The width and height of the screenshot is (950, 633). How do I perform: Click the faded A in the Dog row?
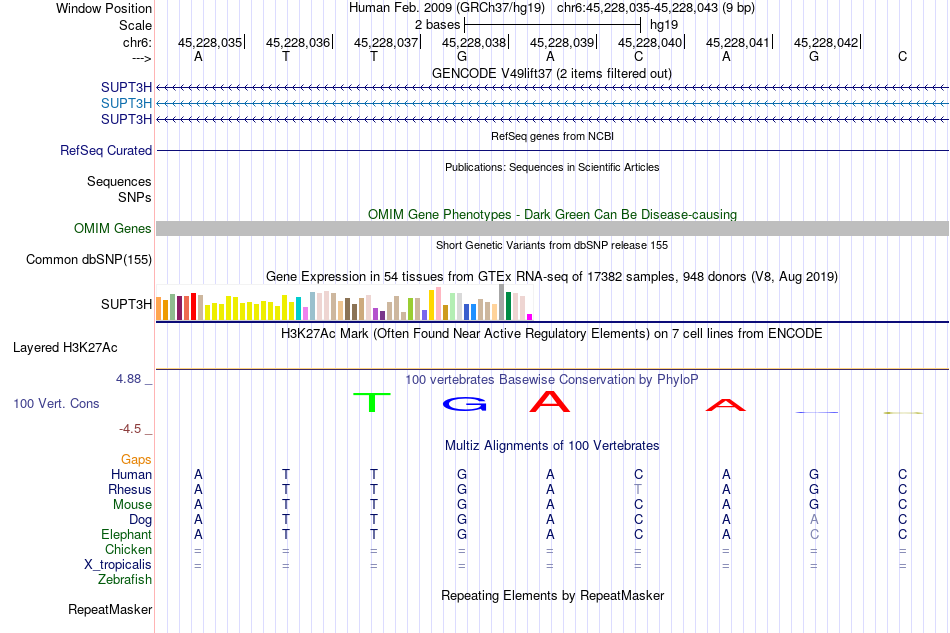[x=814, y=520]
